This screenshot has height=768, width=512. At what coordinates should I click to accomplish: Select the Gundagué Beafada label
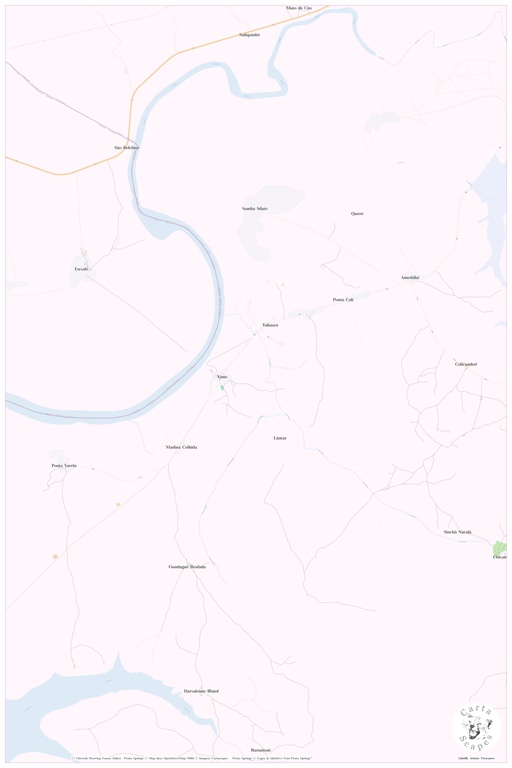pyautogui.click(x=187, y=566)
